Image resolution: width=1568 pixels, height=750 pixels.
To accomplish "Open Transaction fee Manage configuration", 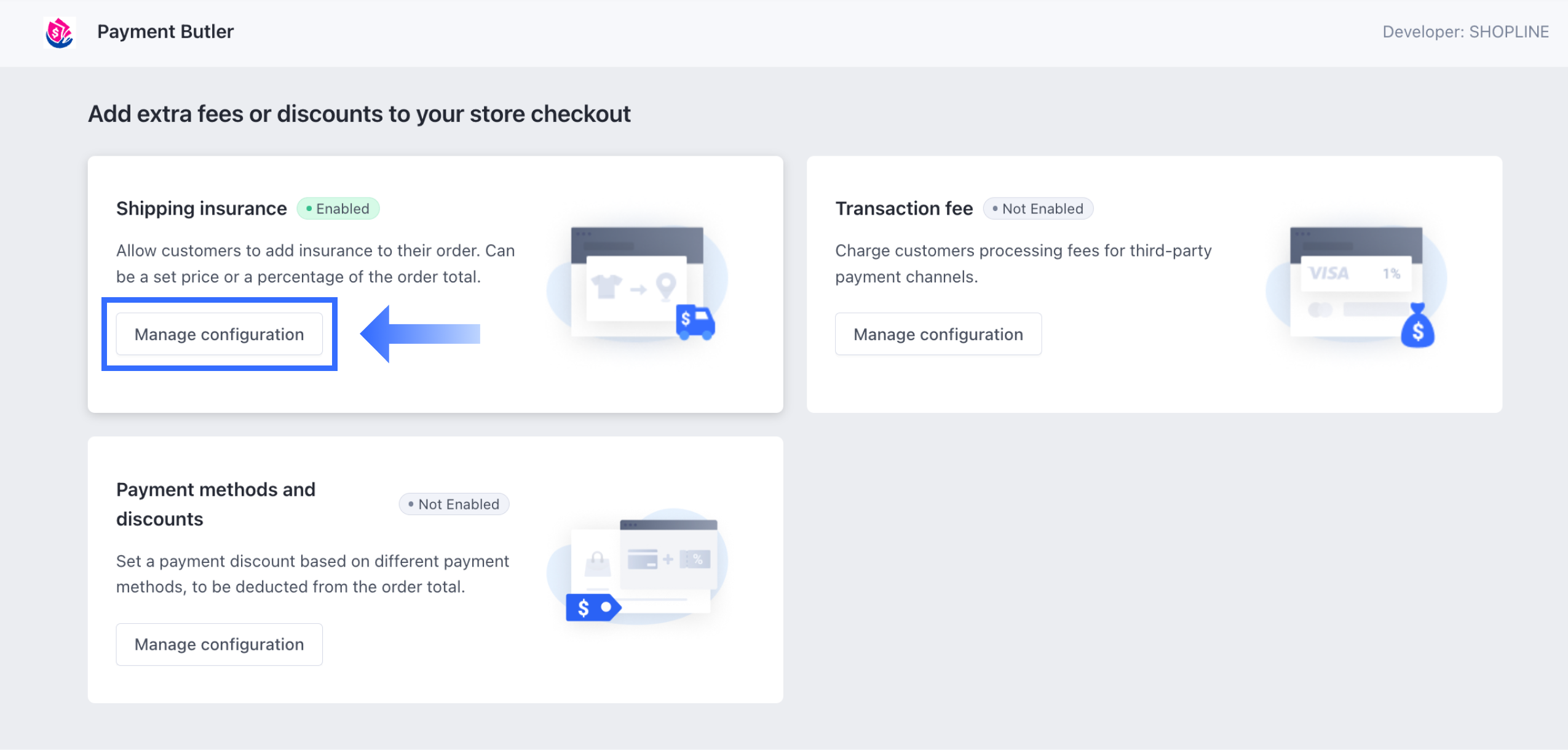I will [938, 334].
